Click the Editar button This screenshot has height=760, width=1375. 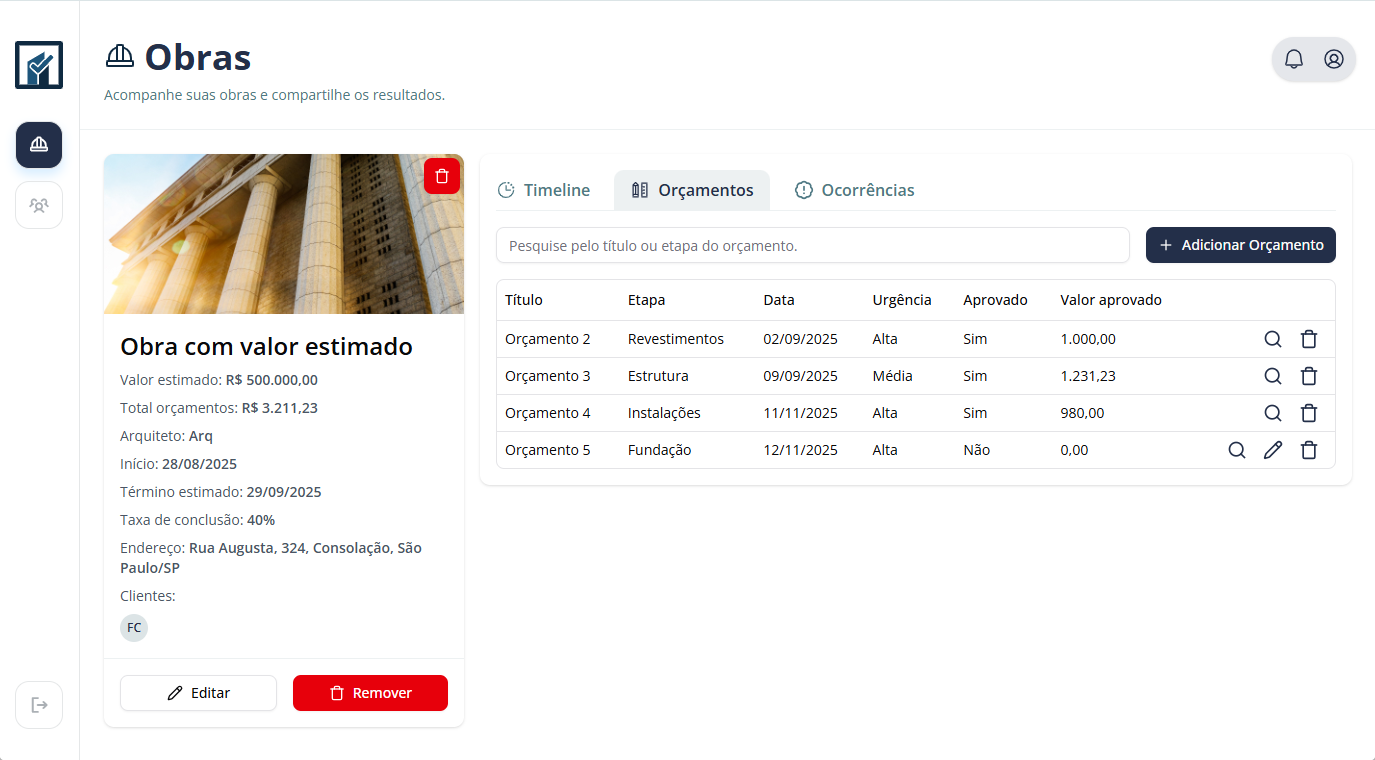198,693
